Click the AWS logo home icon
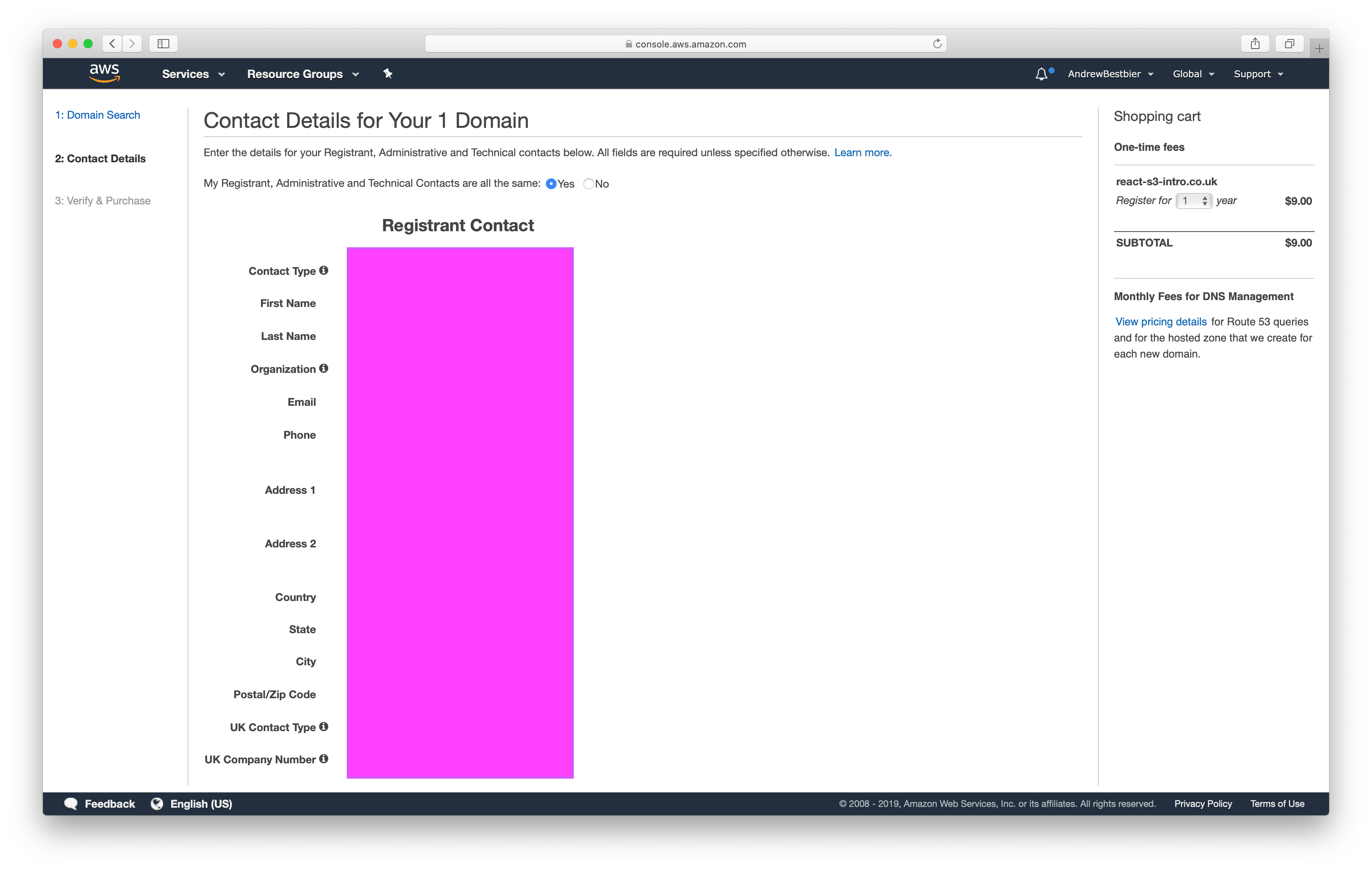Viewport: 1372px width, 872px height. tap(104, 73)
